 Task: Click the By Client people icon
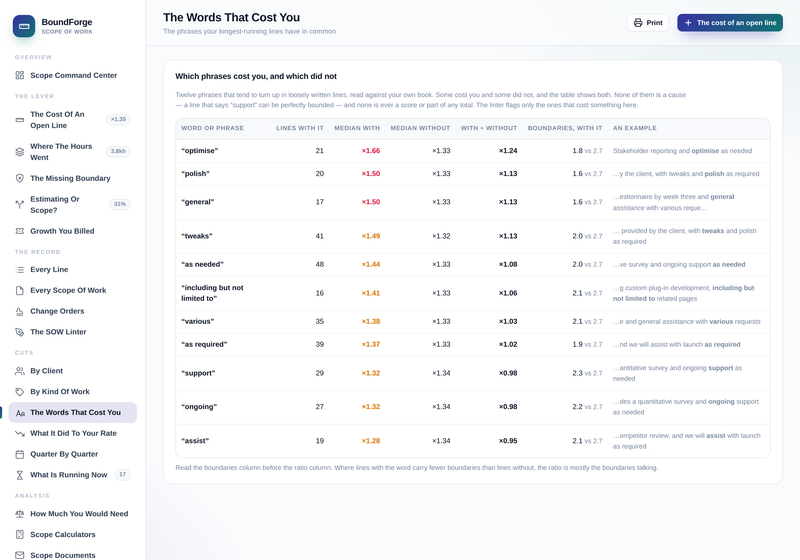(19, 371)
